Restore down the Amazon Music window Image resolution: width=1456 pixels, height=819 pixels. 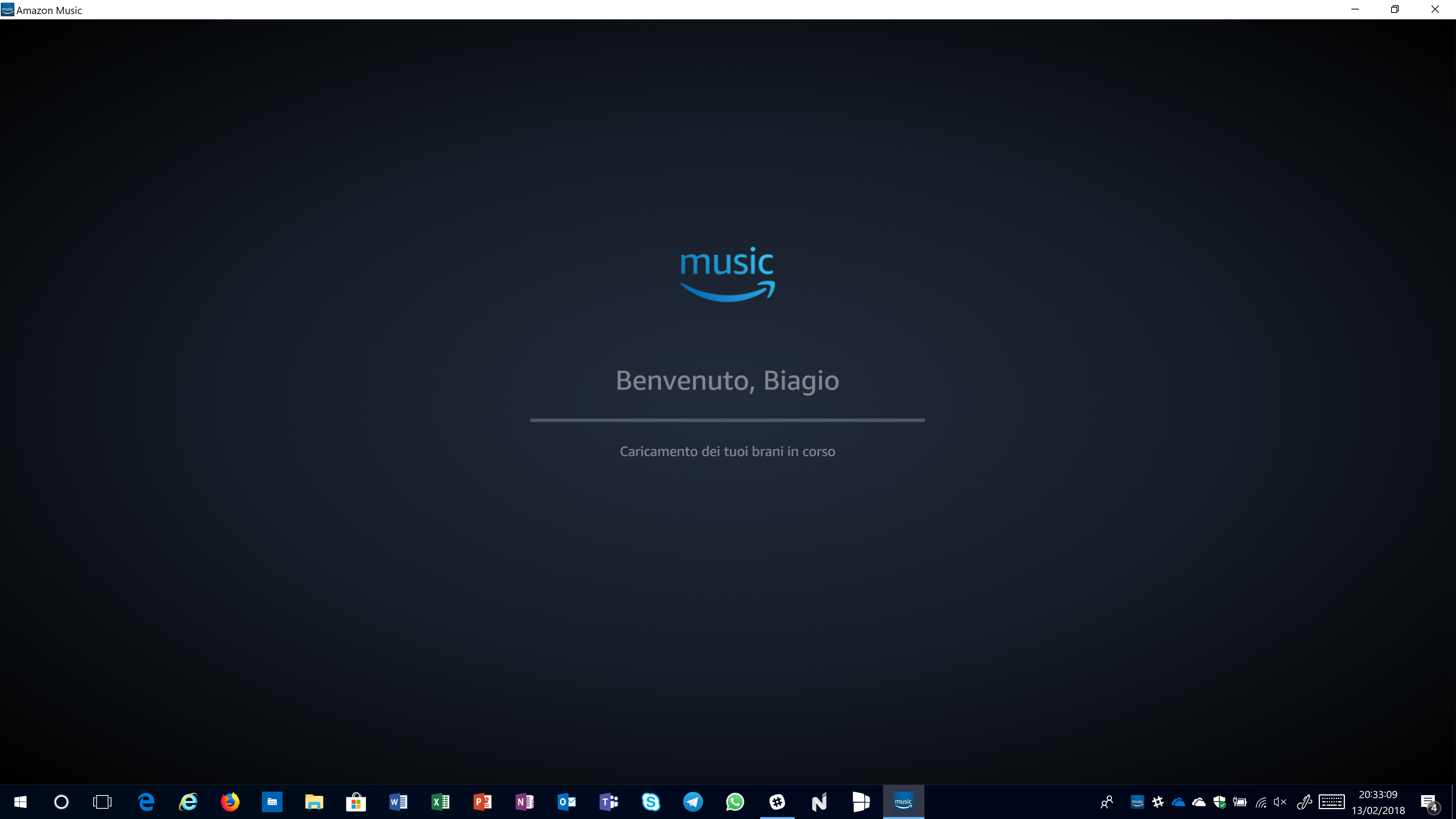point(1395,9)
